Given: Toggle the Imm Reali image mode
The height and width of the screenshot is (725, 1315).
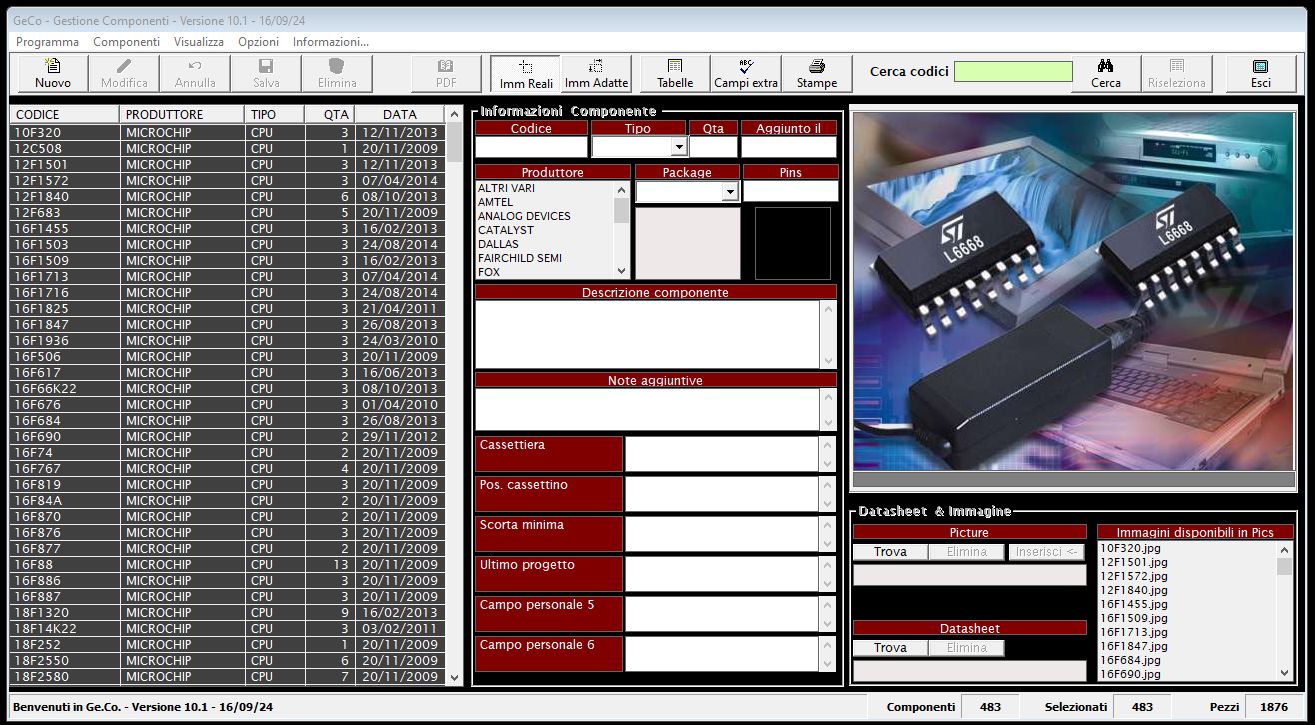Looking at the screenshot, I should pos(526,73).
